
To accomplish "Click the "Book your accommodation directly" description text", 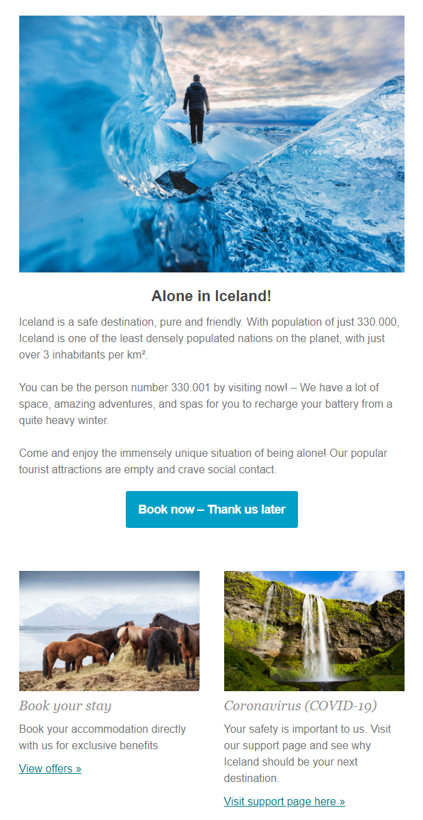I will click(x=102, y=737).
